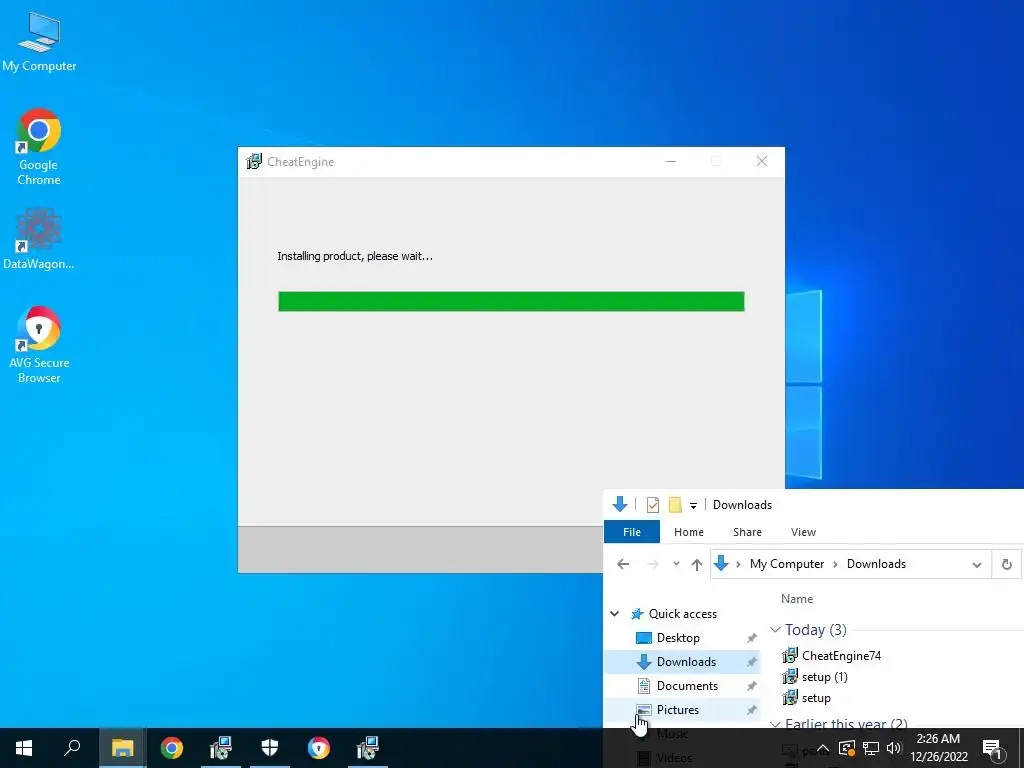Screen dimensions: 1024x768
Task: Minimize the CheatEngine installer window
Action: point(671,161)
